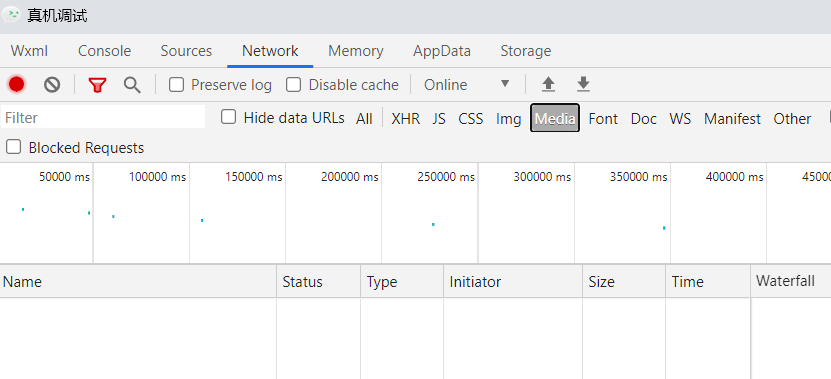Show All request types
831x379 pixels.
click(x=364, y=119)
